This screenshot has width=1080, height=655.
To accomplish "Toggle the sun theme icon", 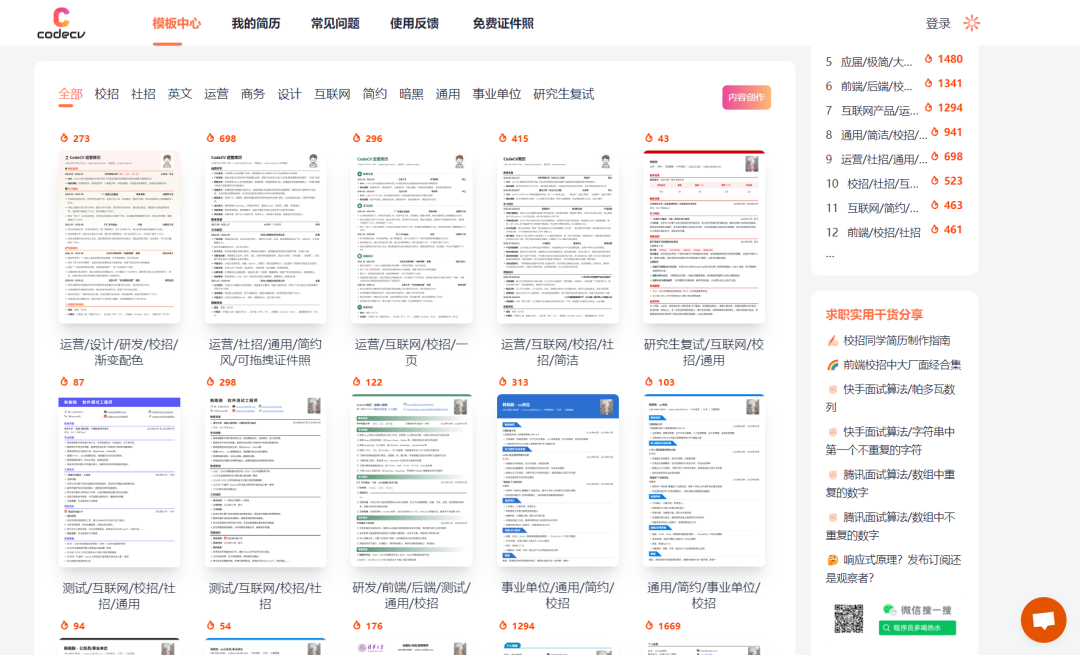I will [972, 23].
